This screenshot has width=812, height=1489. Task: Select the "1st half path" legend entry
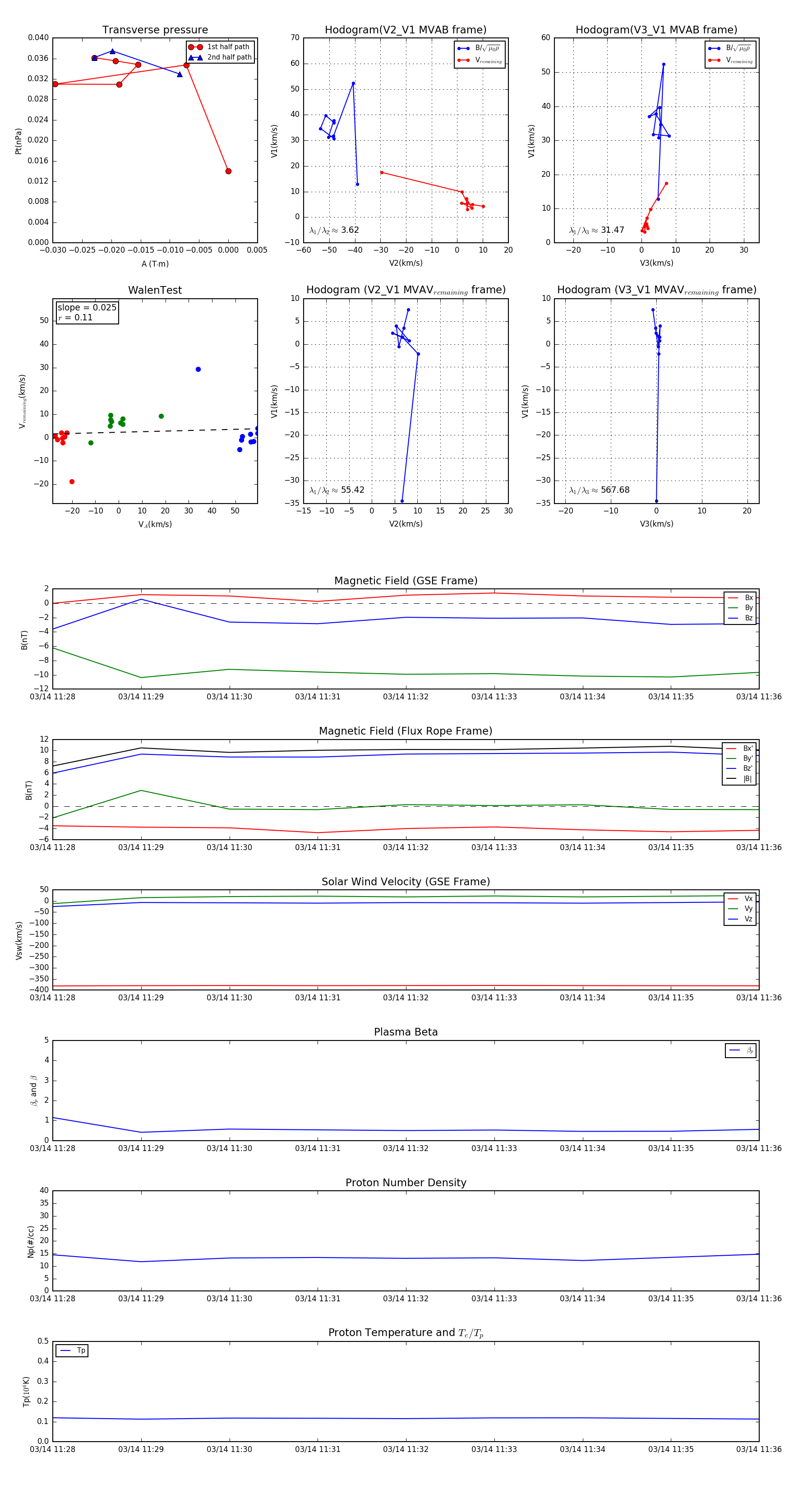tap(220, 47)
